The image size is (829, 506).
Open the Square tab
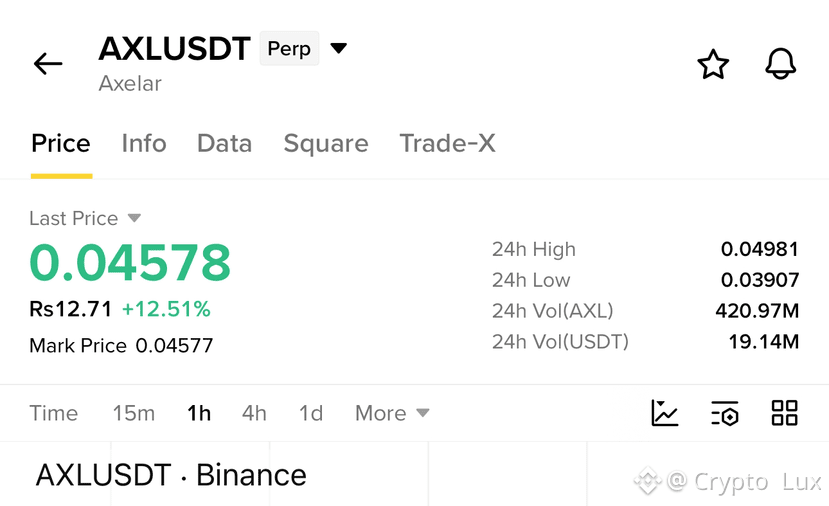click(326, 144)
